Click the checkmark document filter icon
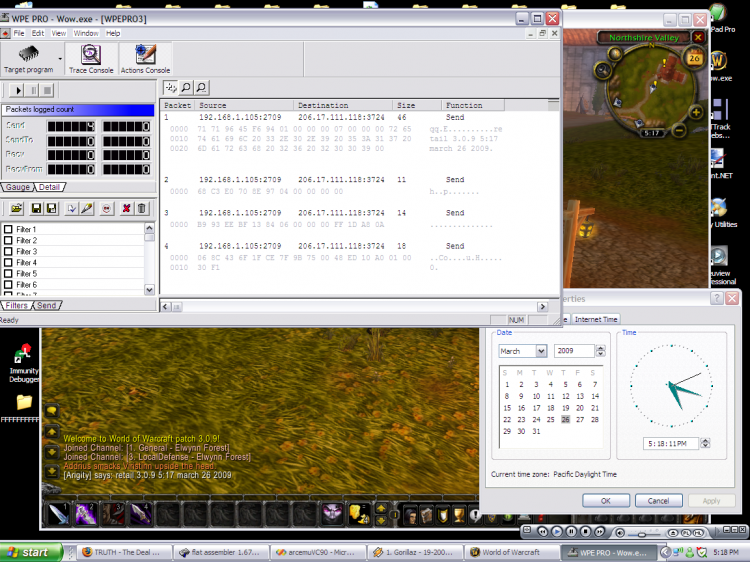 pos(71,209)
